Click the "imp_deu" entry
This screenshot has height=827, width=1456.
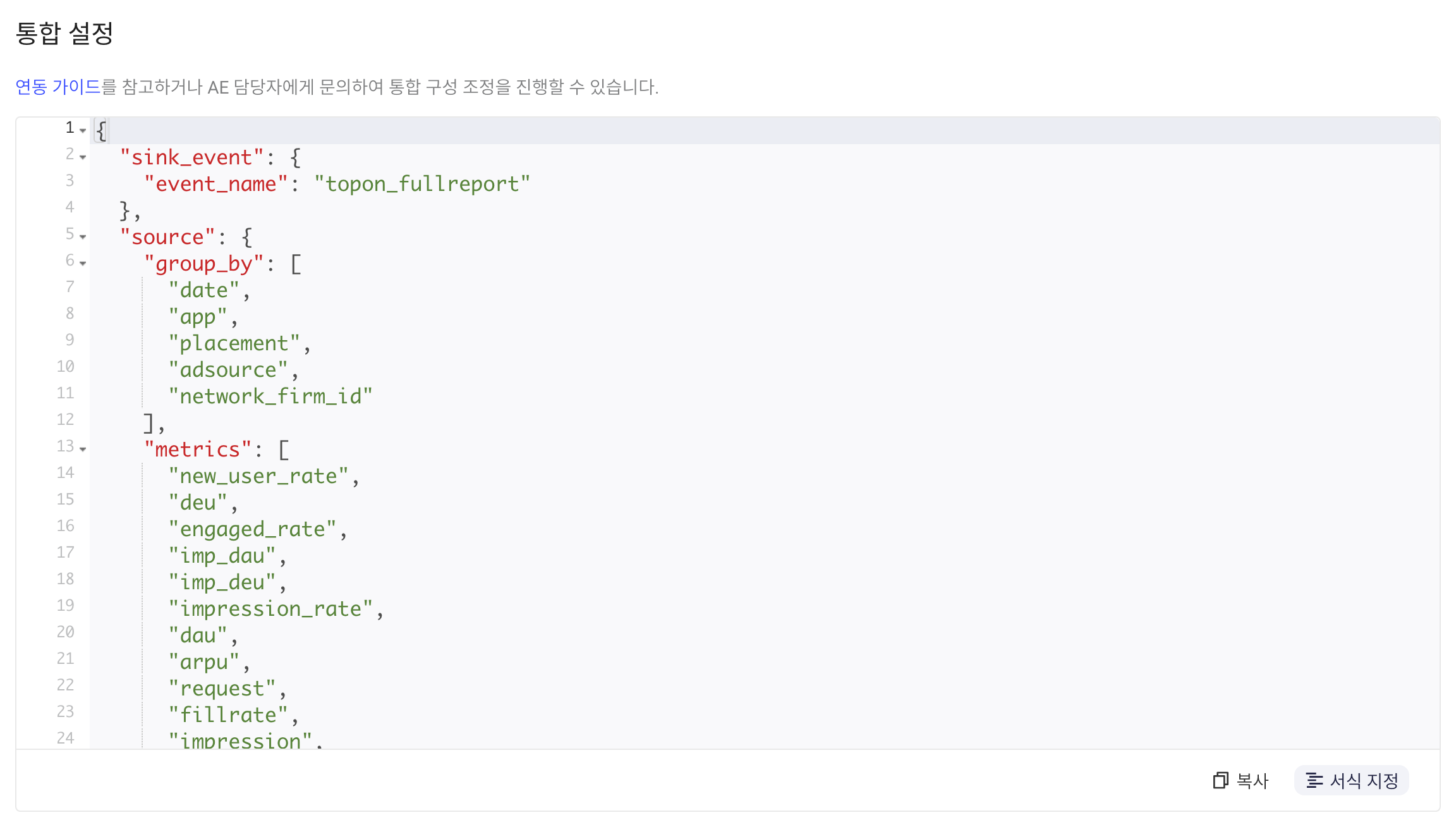tap(222, 582)
